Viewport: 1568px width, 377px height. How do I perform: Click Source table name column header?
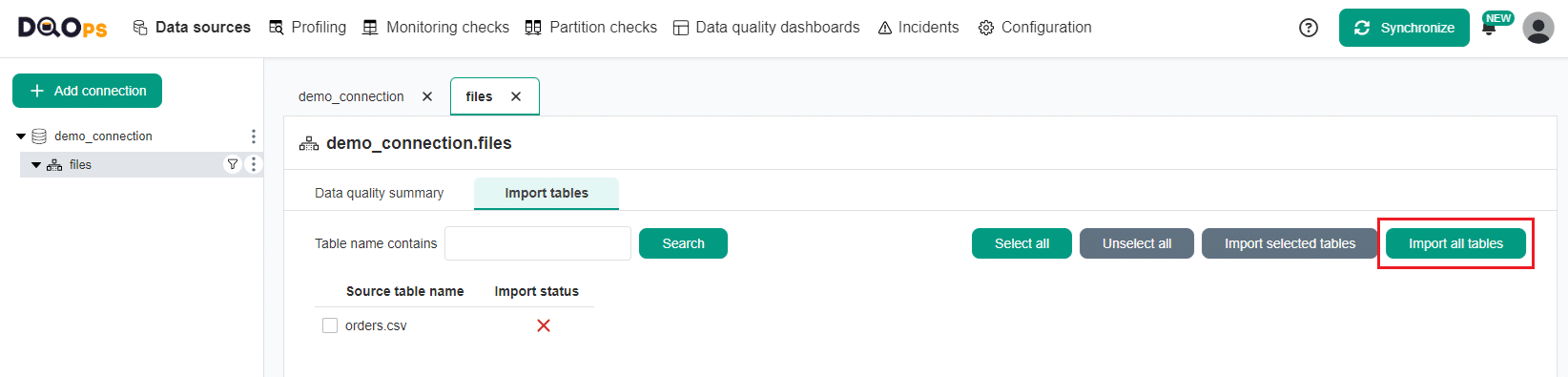pyautogui.click(x=404, y=291)
